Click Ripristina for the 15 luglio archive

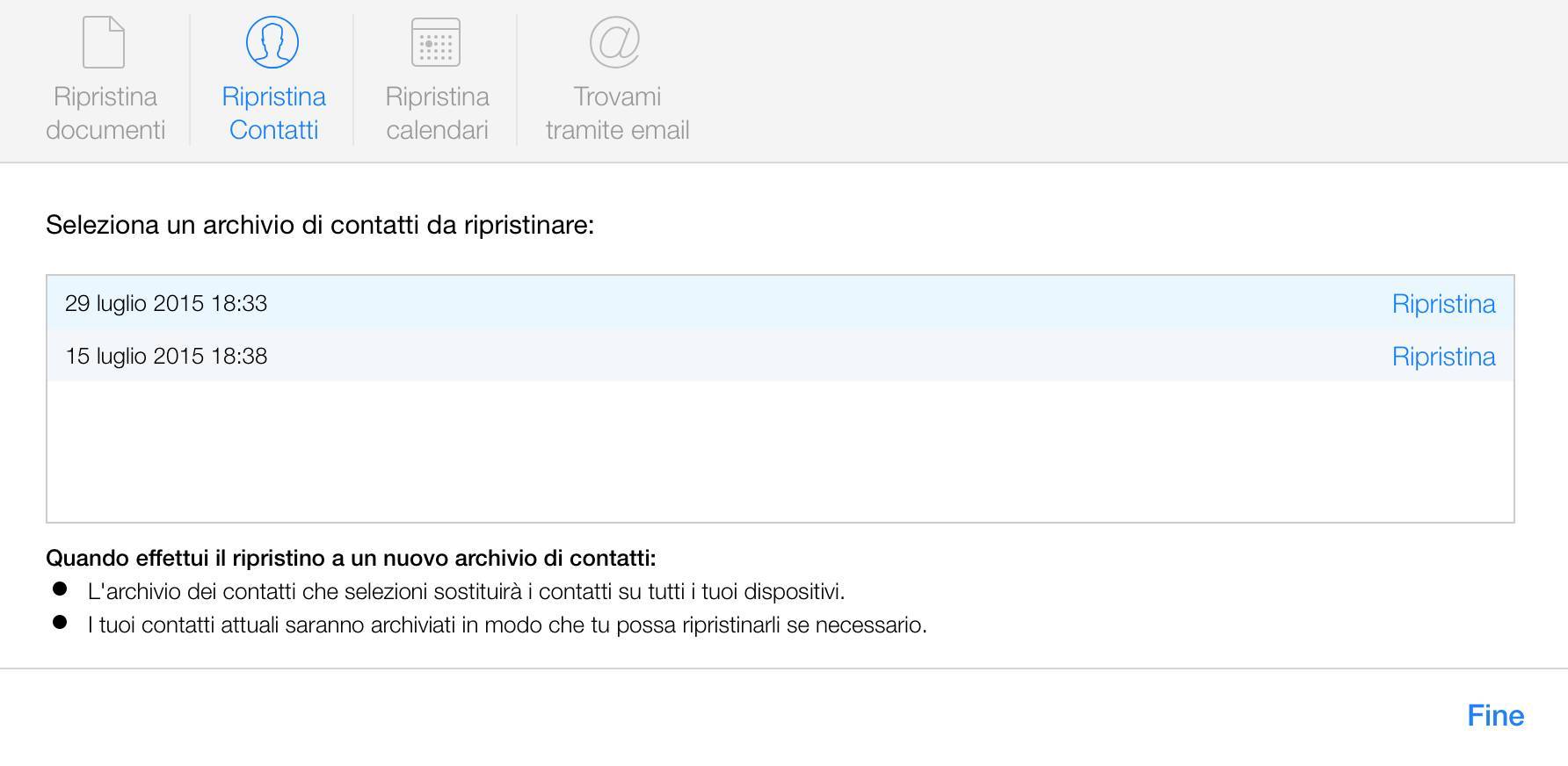click(1443, 357)
